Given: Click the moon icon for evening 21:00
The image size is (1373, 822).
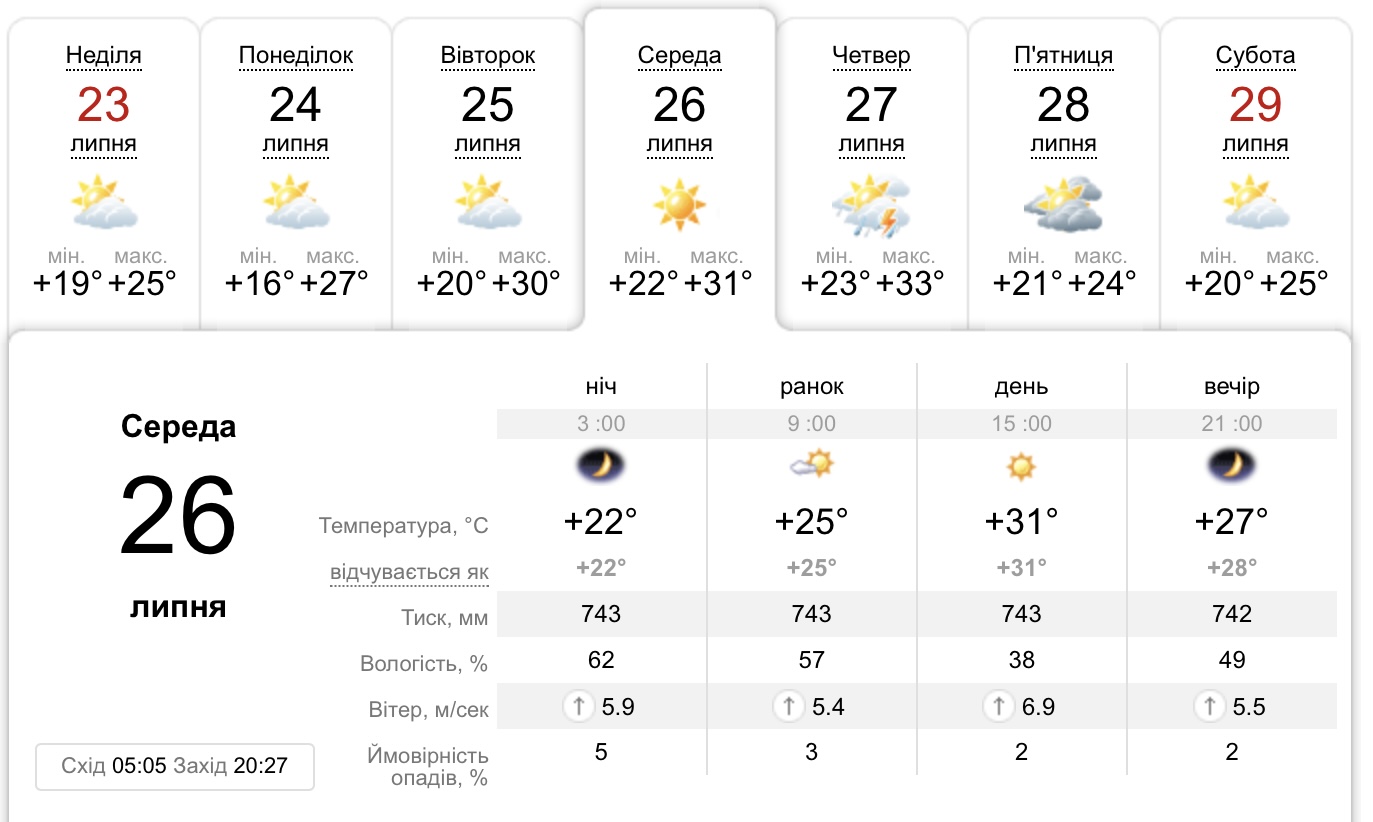Looking at the screenshot, I should pos(1231,465).
